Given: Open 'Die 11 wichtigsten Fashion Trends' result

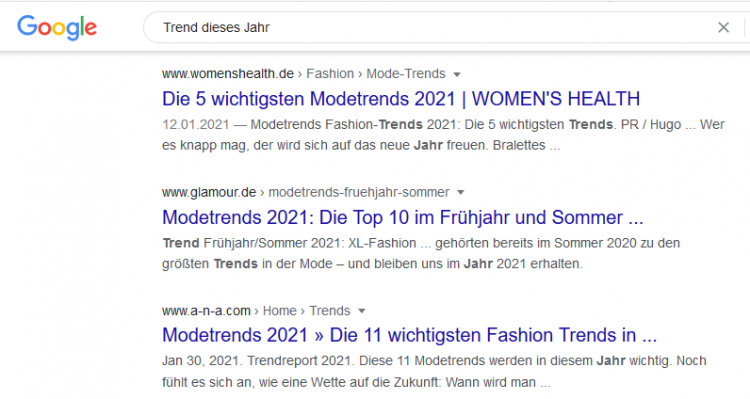Looking at the screenshot, I should click(x=409, y=335).
